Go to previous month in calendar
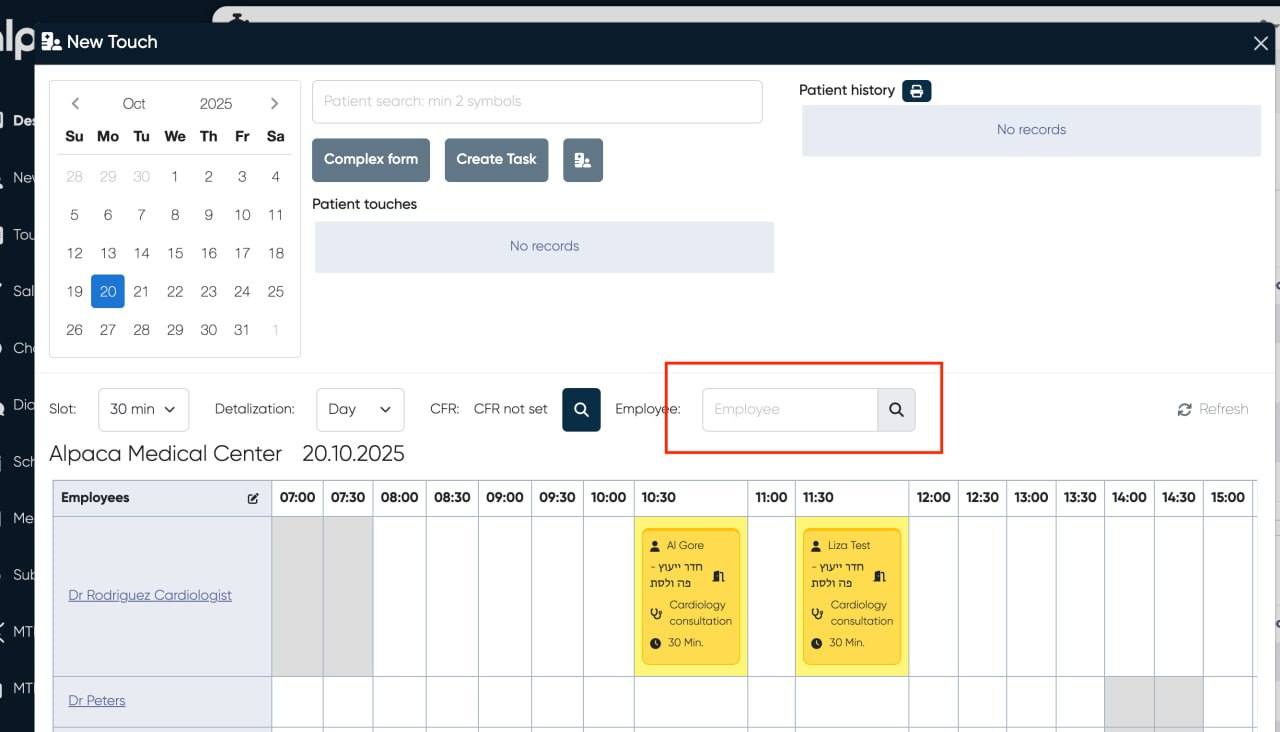 click(75, 104)
